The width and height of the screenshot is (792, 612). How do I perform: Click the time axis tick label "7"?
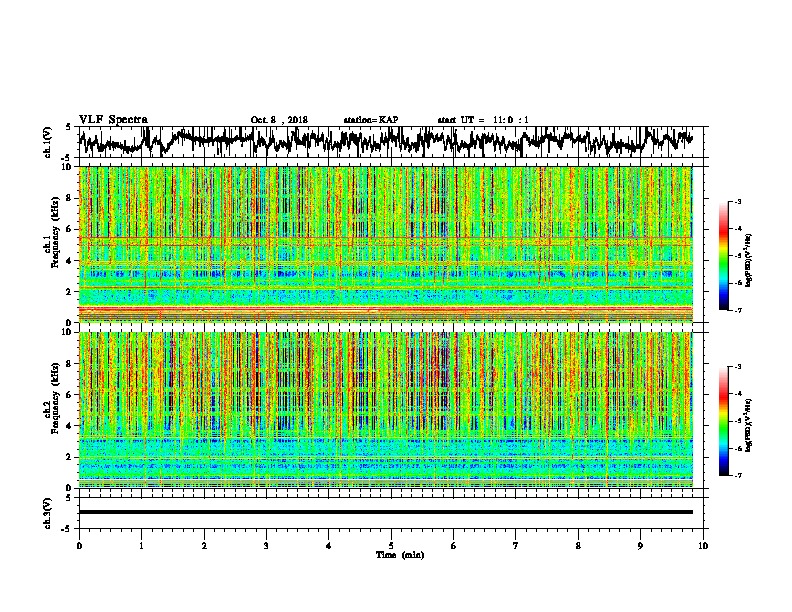[x=516, y=546]
